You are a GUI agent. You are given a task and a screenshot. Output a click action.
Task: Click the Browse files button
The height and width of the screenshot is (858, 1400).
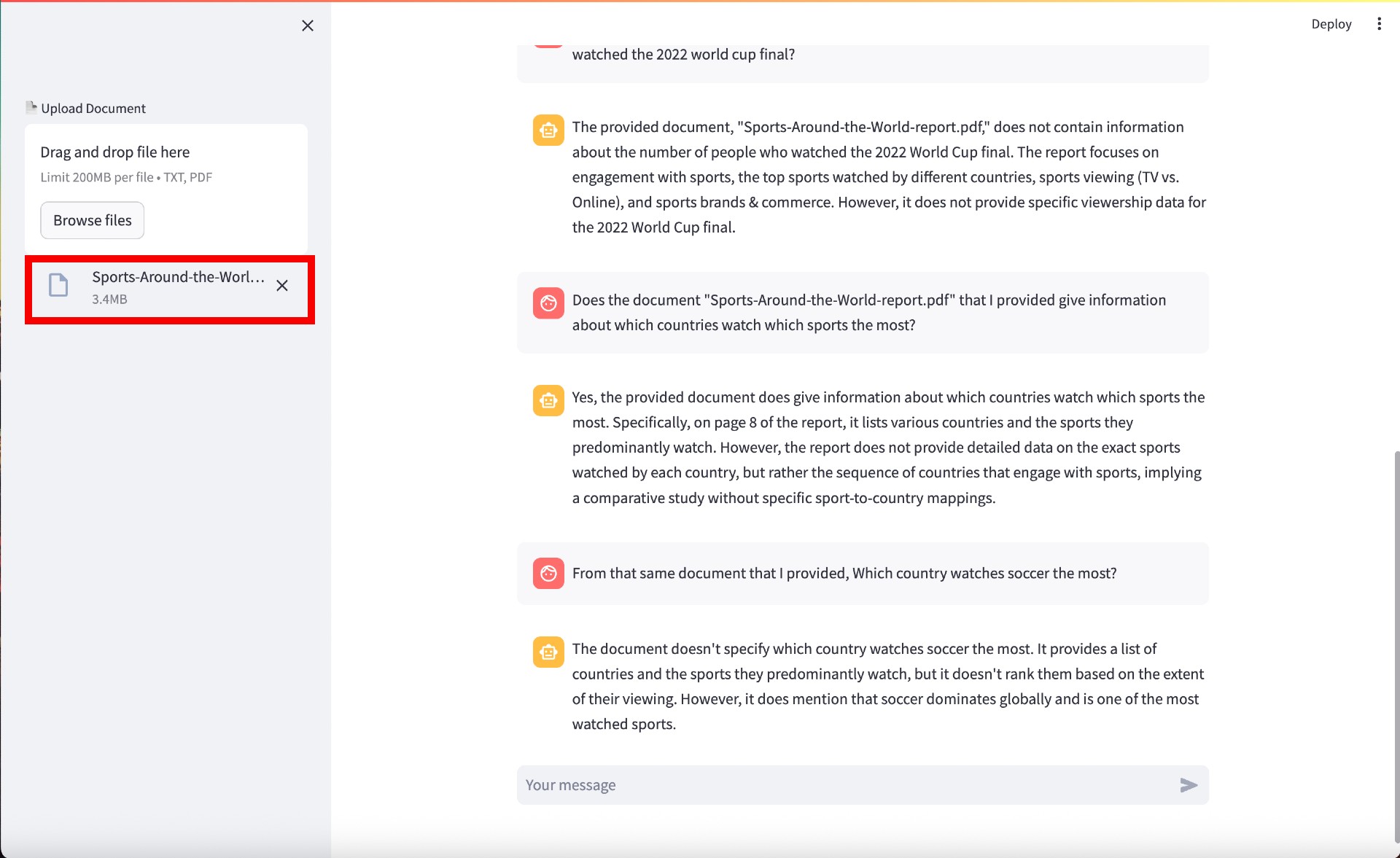coord(93,220)
